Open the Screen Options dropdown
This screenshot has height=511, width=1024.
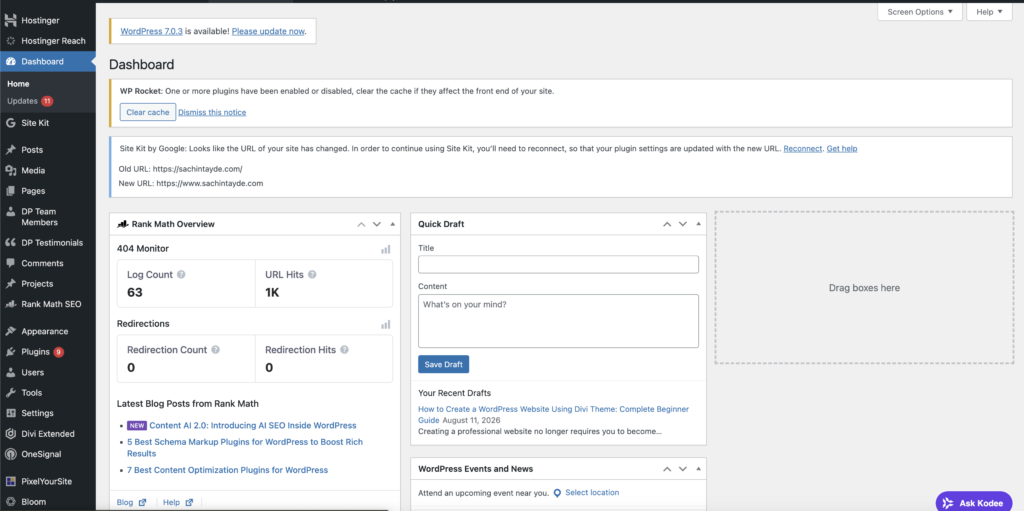coord(920,12)
